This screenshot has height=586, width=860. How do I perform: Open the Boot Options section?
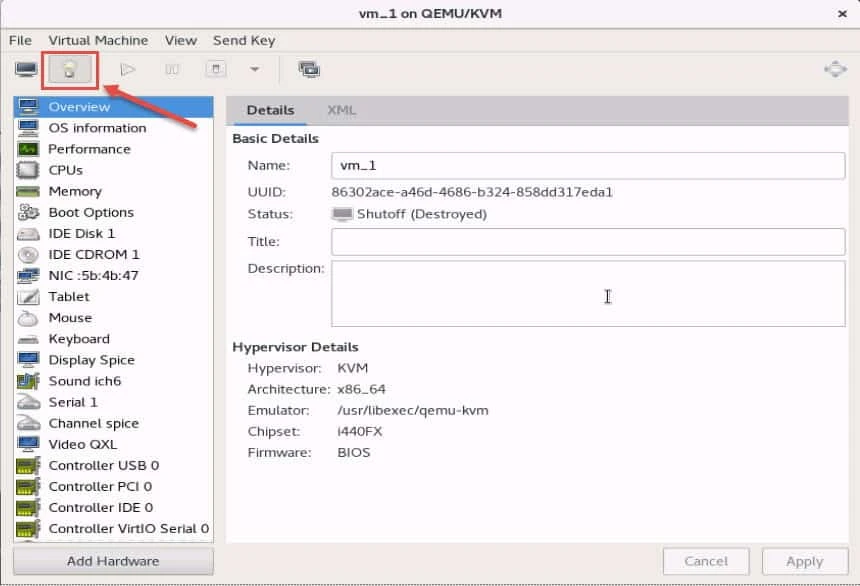89,212
